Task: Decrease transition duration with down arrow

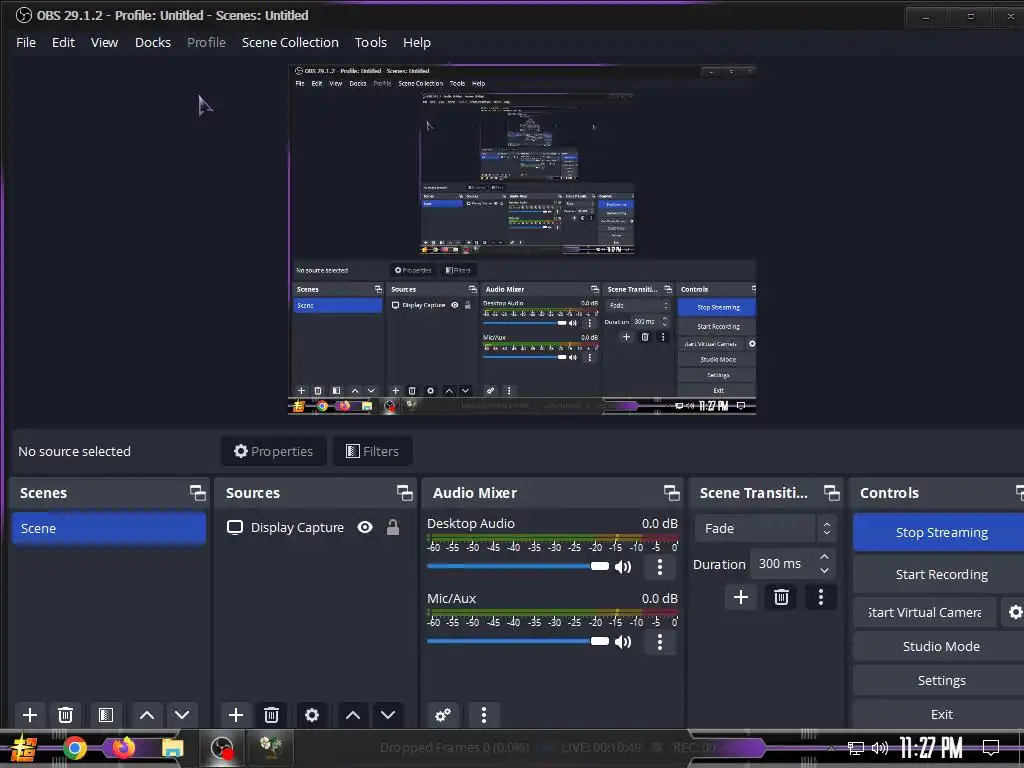Action: tap(824, 571)
